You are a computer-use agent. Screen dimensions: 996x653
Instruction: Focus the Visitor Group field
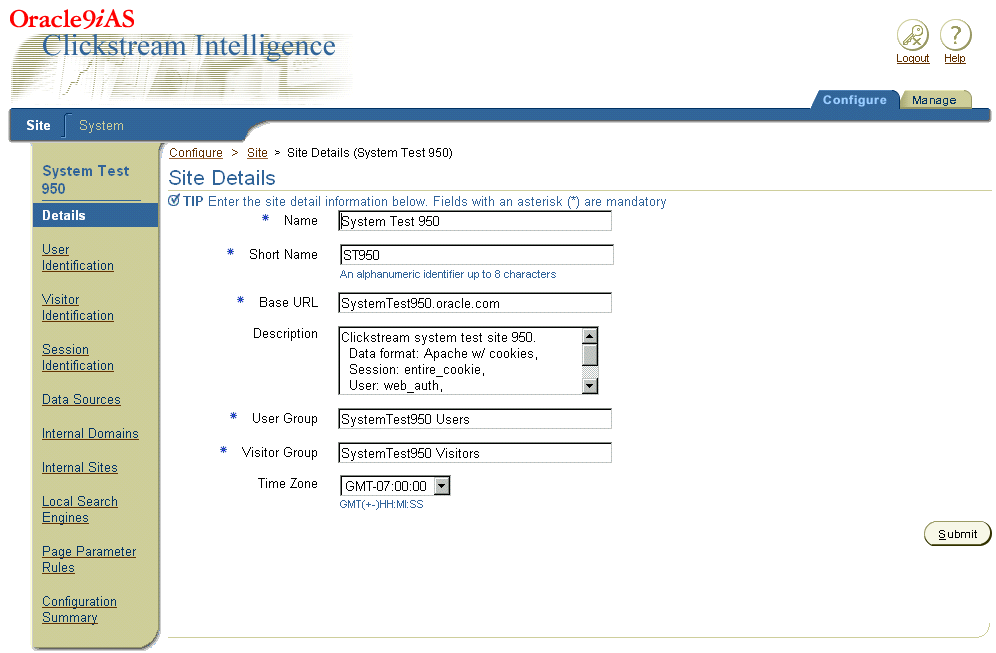point(475,453)
